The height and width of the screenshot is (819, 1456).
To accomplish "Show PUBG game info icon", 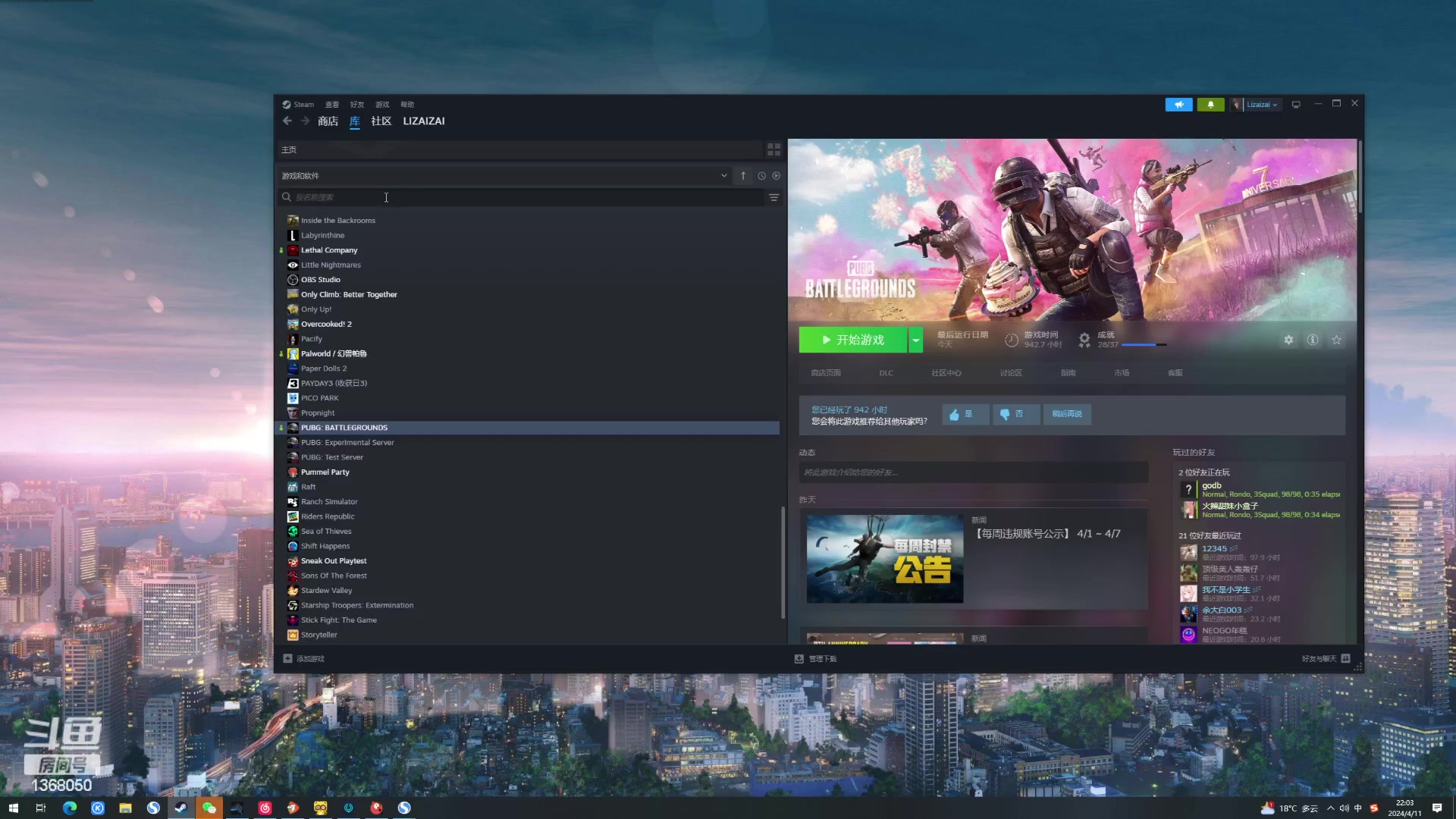I will tap(1313, 340).
